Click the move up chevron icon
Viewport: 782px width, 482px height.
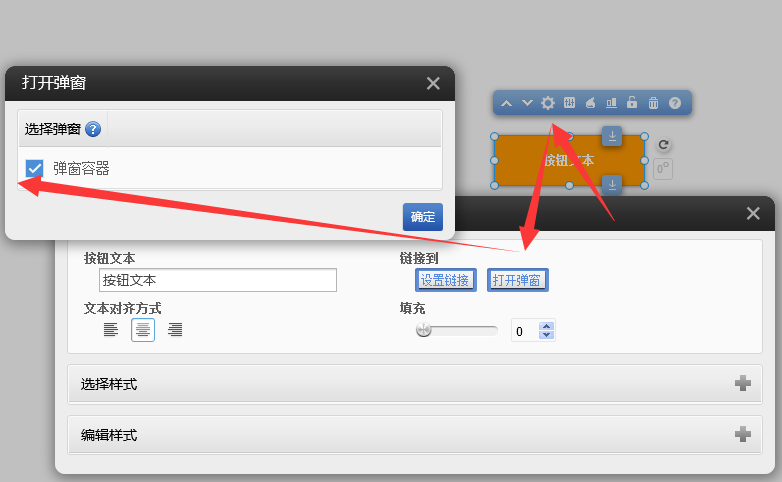[x=506, y=103]
